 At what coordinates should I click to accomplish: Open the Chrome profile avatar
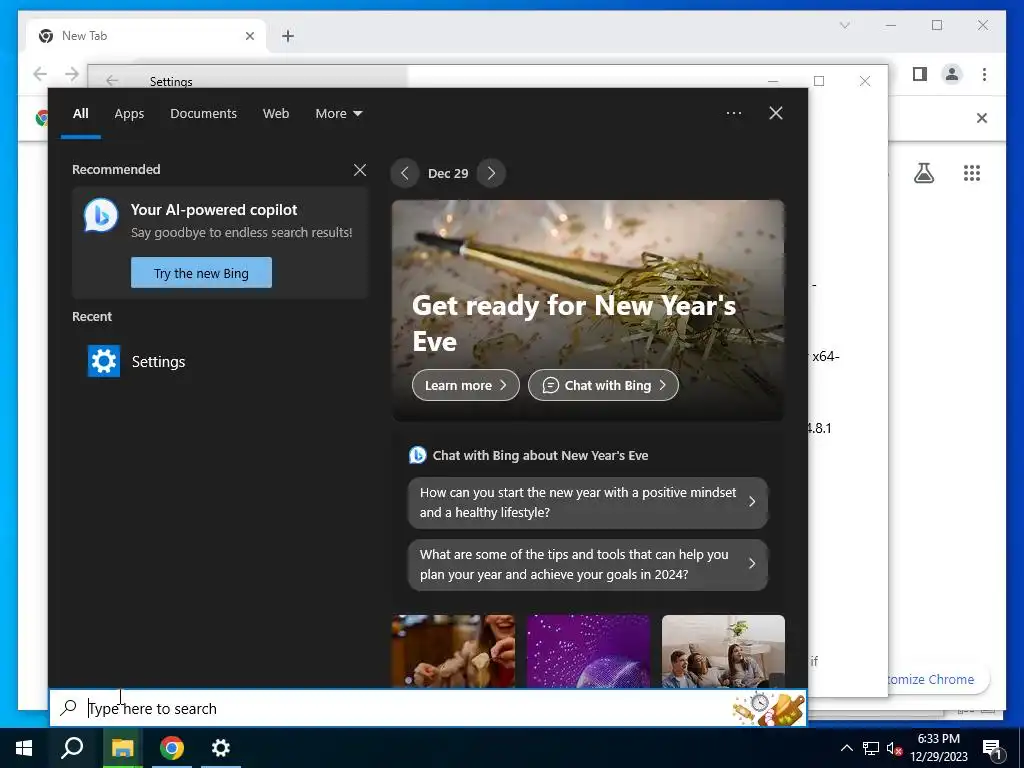tap(952, 74)
